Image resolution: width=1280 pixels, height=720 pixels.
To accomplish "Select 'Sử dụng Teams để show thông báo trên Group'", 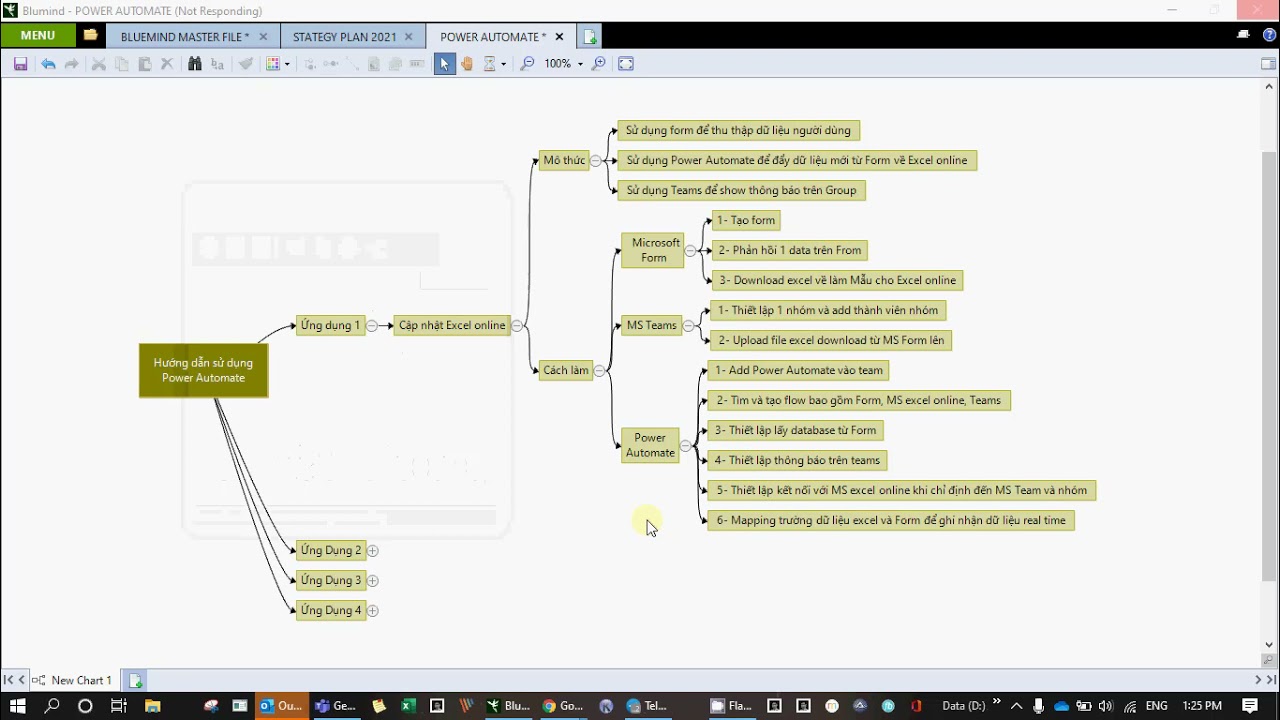I will pos(741,190).
